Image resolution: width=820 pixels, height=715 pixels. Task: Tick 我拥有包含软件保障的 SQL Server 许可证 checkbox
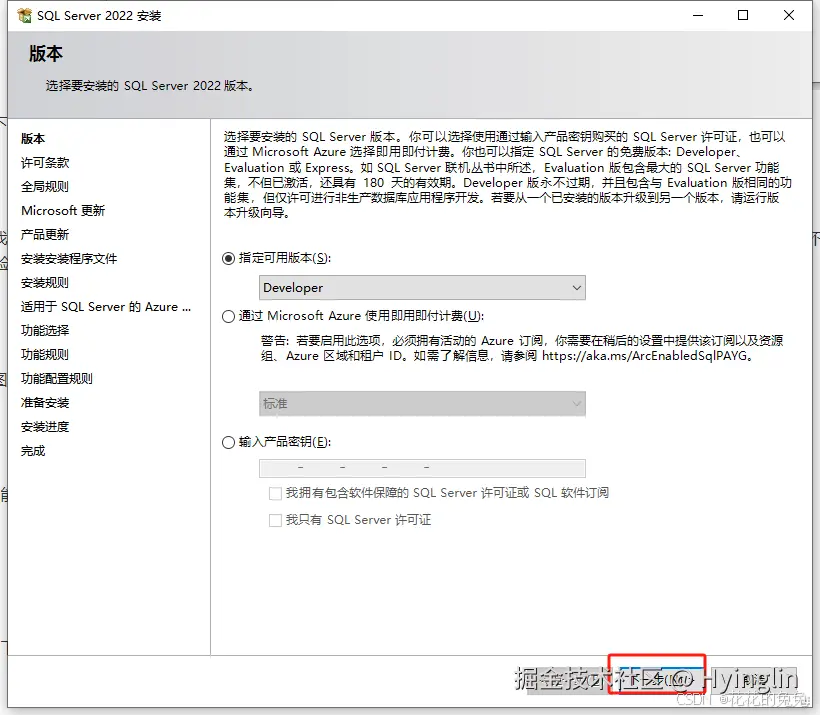click(275, 493)
